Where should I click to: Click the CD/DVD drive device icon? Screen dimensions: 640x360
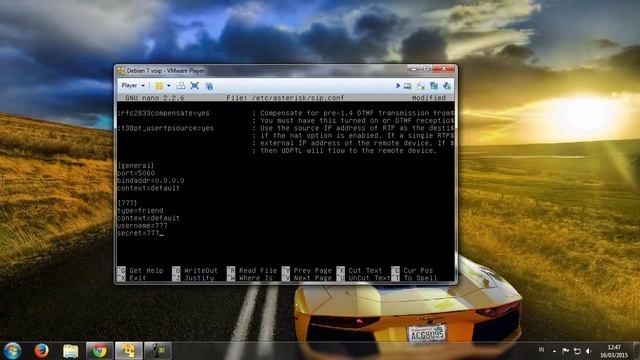click(x=421, y=86)
